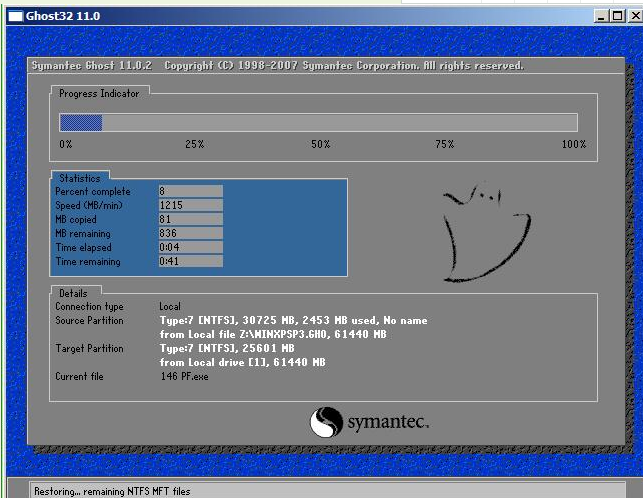The image size is (643, 498).
Task: Click the Time remaining value 0:41
Action: click(191, 261)
